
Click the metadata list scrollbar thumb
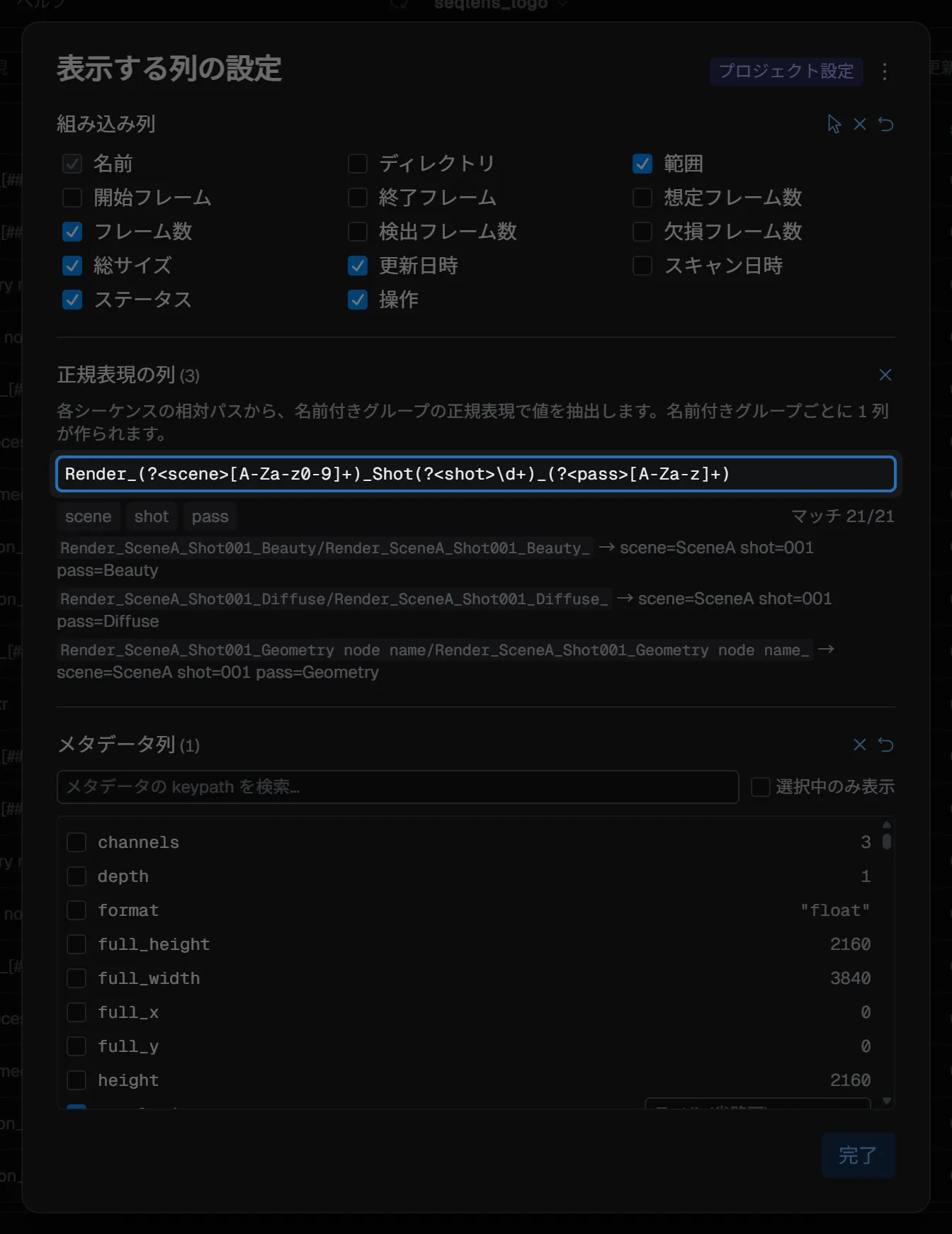[x=887, y=841]
